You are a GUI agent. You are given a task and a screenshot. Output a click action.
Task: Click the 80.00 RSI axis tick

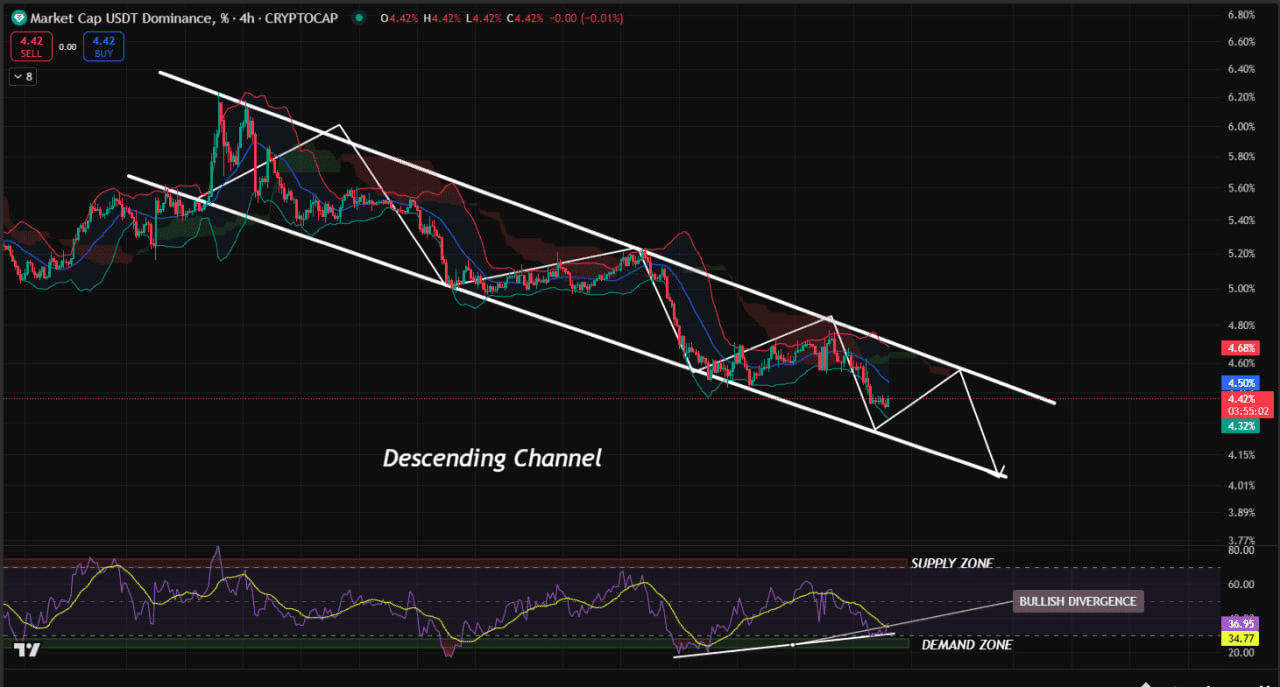coord(1241,550)
